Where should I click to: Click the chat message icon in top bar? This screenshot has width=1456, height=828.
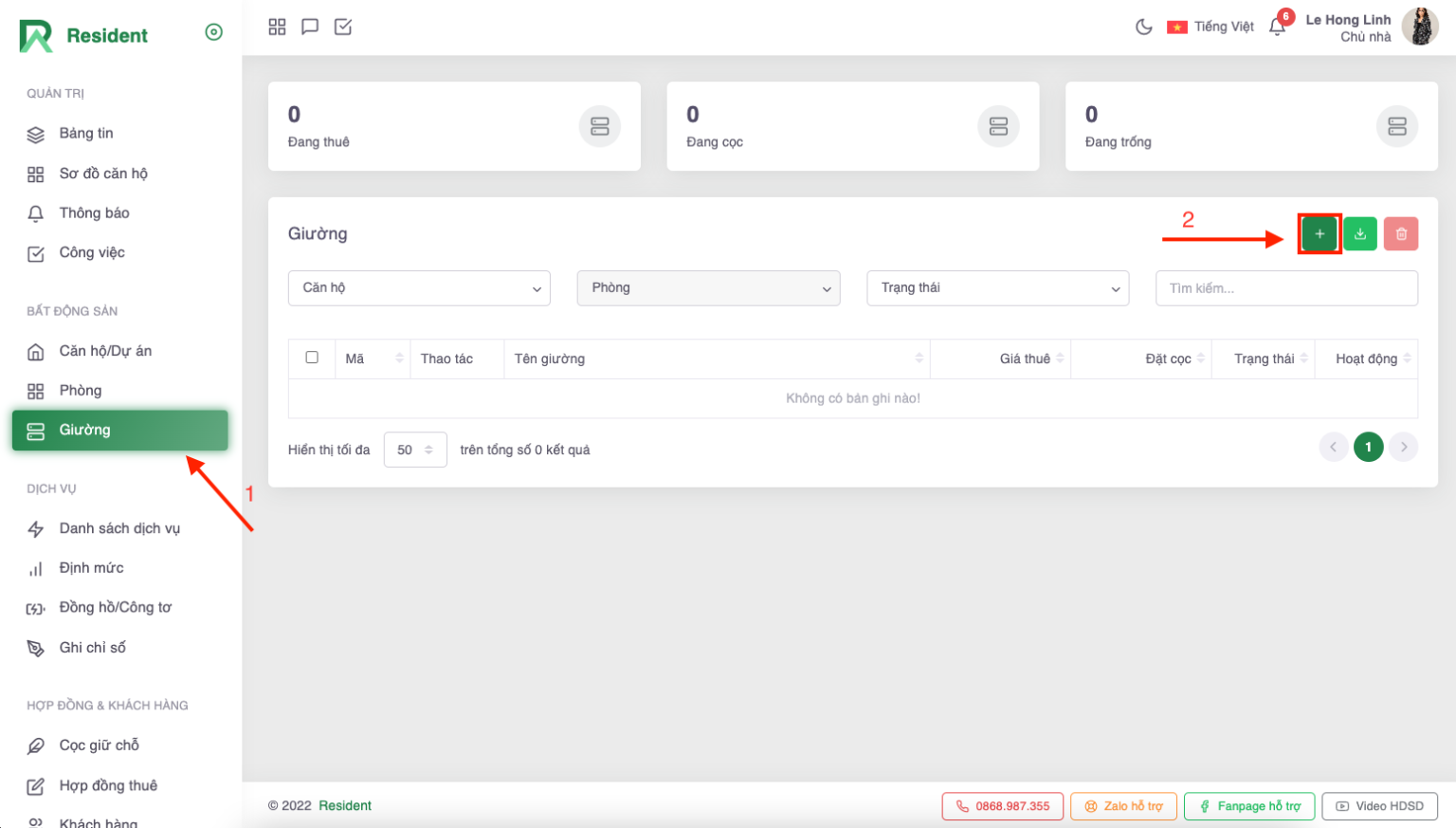coord(310,27)
